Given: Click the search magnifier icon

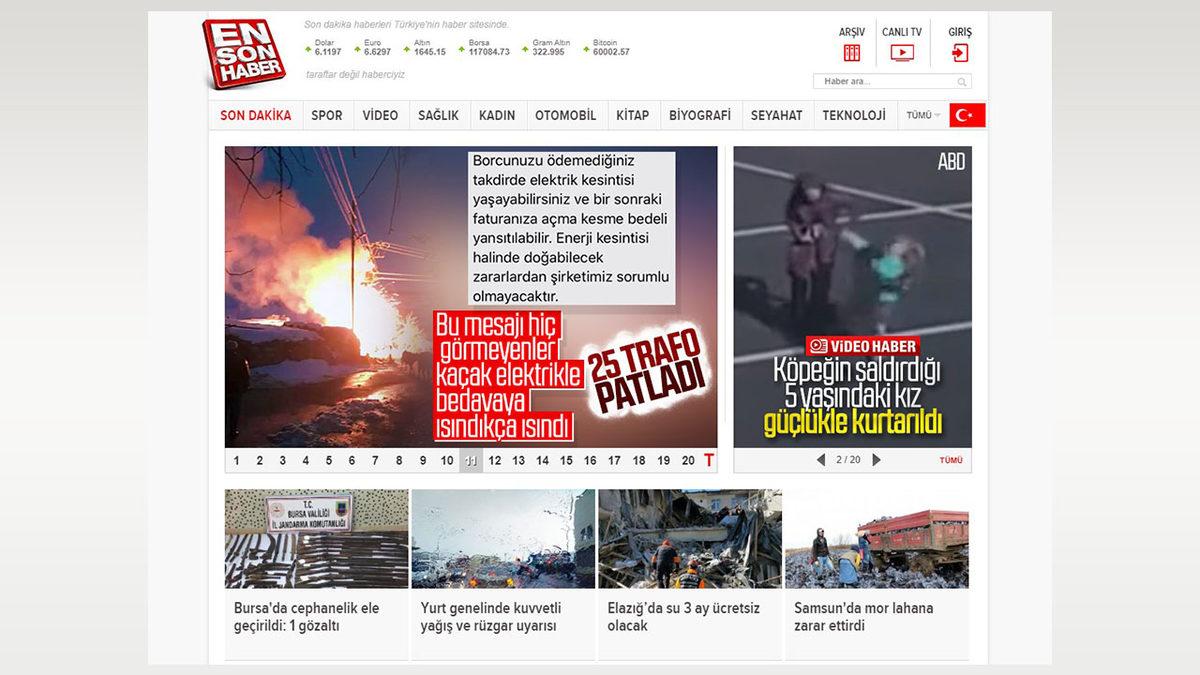Looking at the screenshot, I should pyautogui.click(x=962, y=82).
